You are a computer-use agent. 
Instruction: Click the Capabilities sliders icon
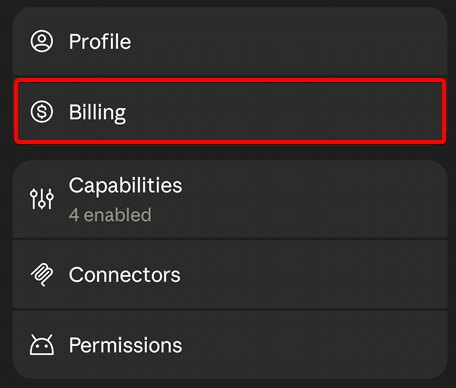click(x=42, y=199)
